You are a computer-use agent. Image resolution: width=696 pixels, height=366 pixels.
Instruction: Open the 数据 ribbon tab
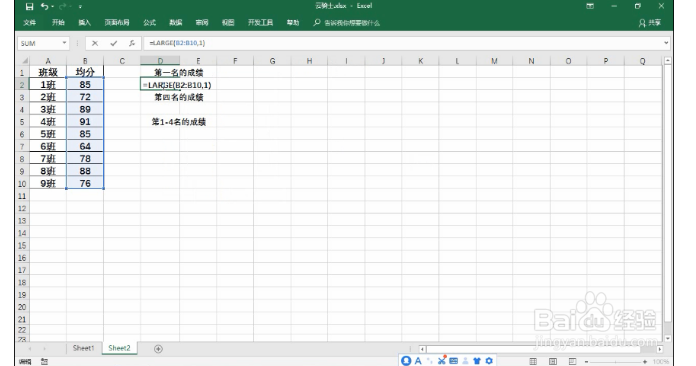click(176, 23)
